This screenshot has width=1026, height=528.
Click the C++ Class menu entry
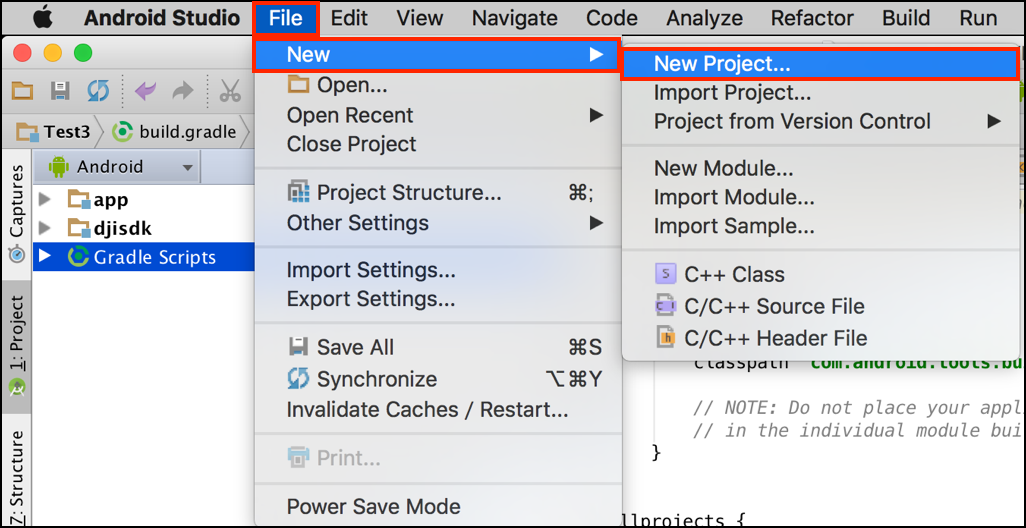click(734, 274)
